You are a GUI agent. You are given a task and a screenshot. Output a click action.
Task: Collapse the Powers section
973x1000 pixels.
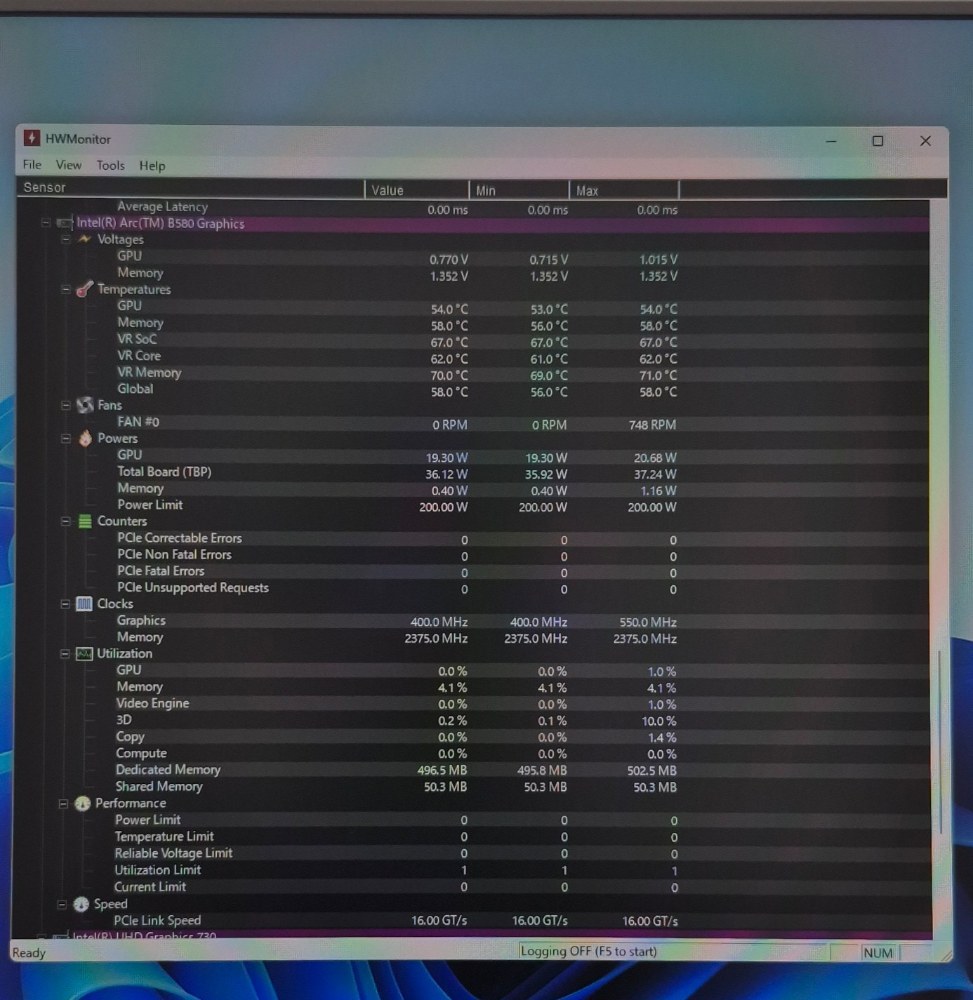pyautogui.click(x=66, y=438)
